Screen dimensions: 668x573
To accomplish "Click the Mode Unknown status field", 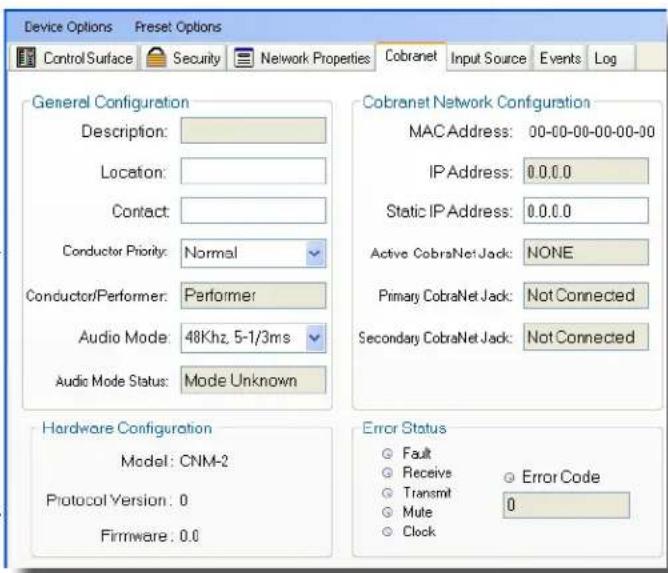I will (253, 380).
